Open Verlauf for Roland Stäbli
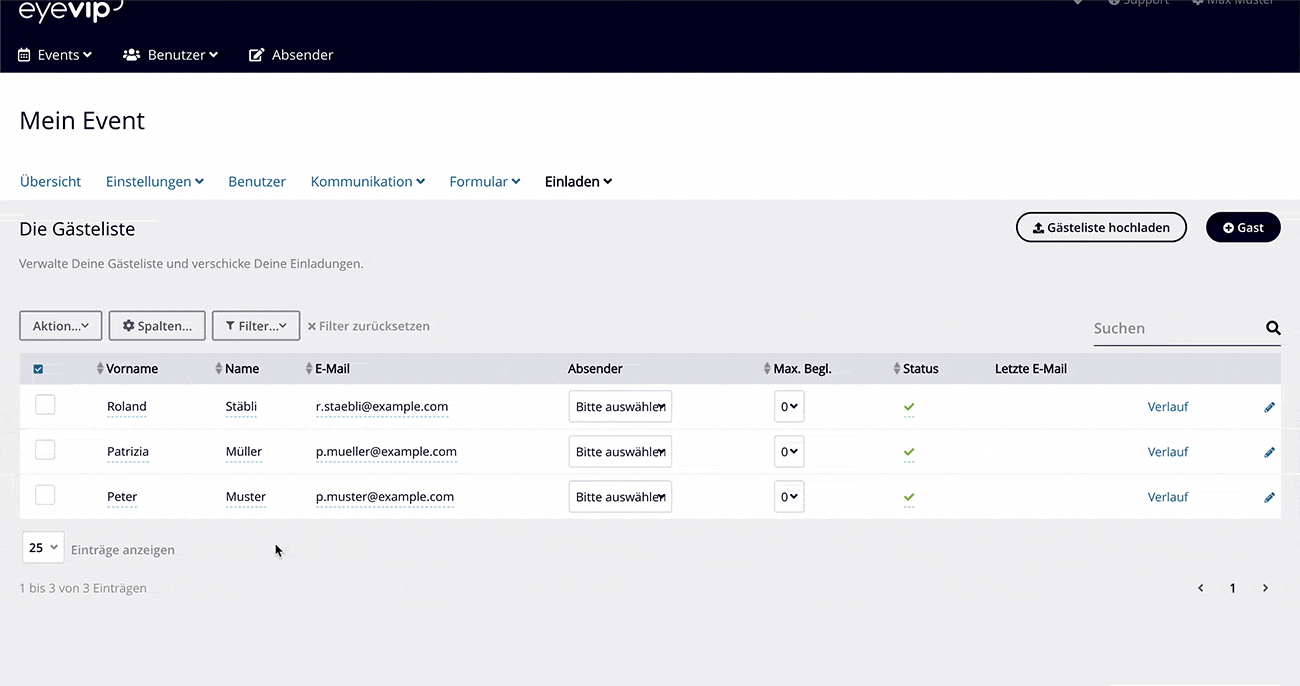1300x686 pixels. [1167, 406]
